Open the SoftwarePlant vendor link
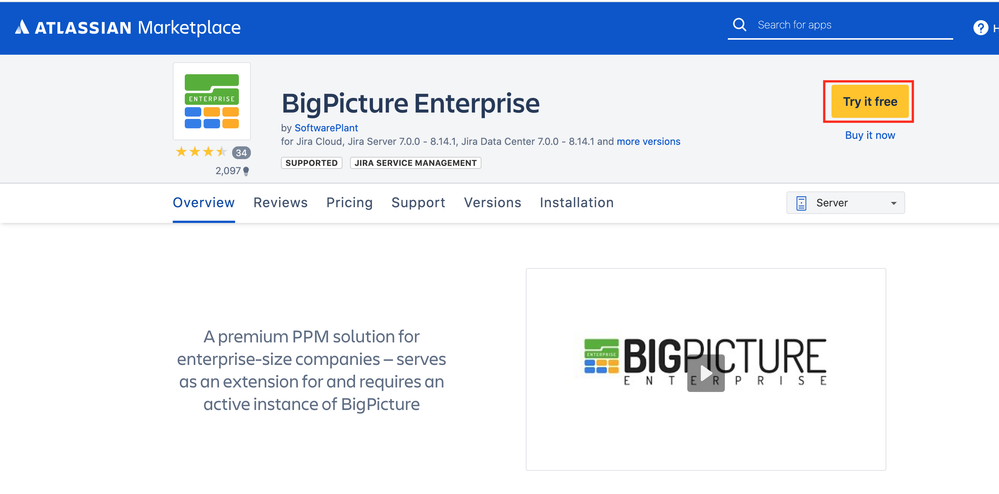Viewport: 999px width, 494px height. [326, 128]
